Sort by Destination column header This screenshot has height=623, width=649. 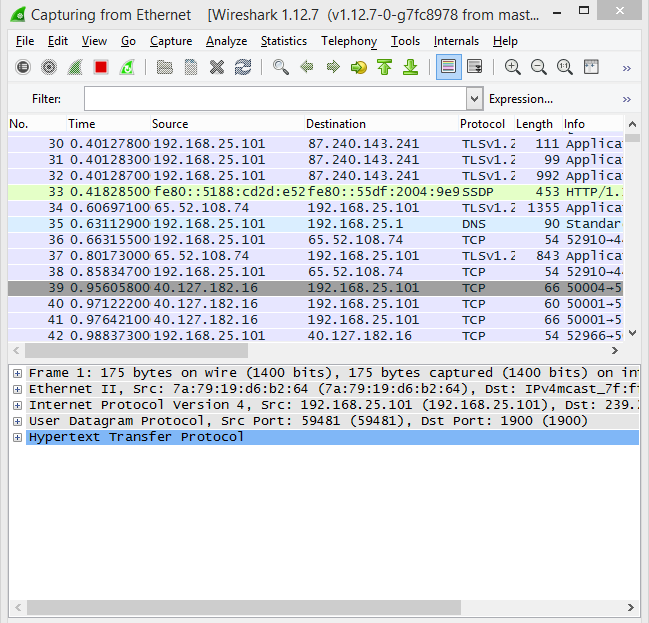[381, 124]
